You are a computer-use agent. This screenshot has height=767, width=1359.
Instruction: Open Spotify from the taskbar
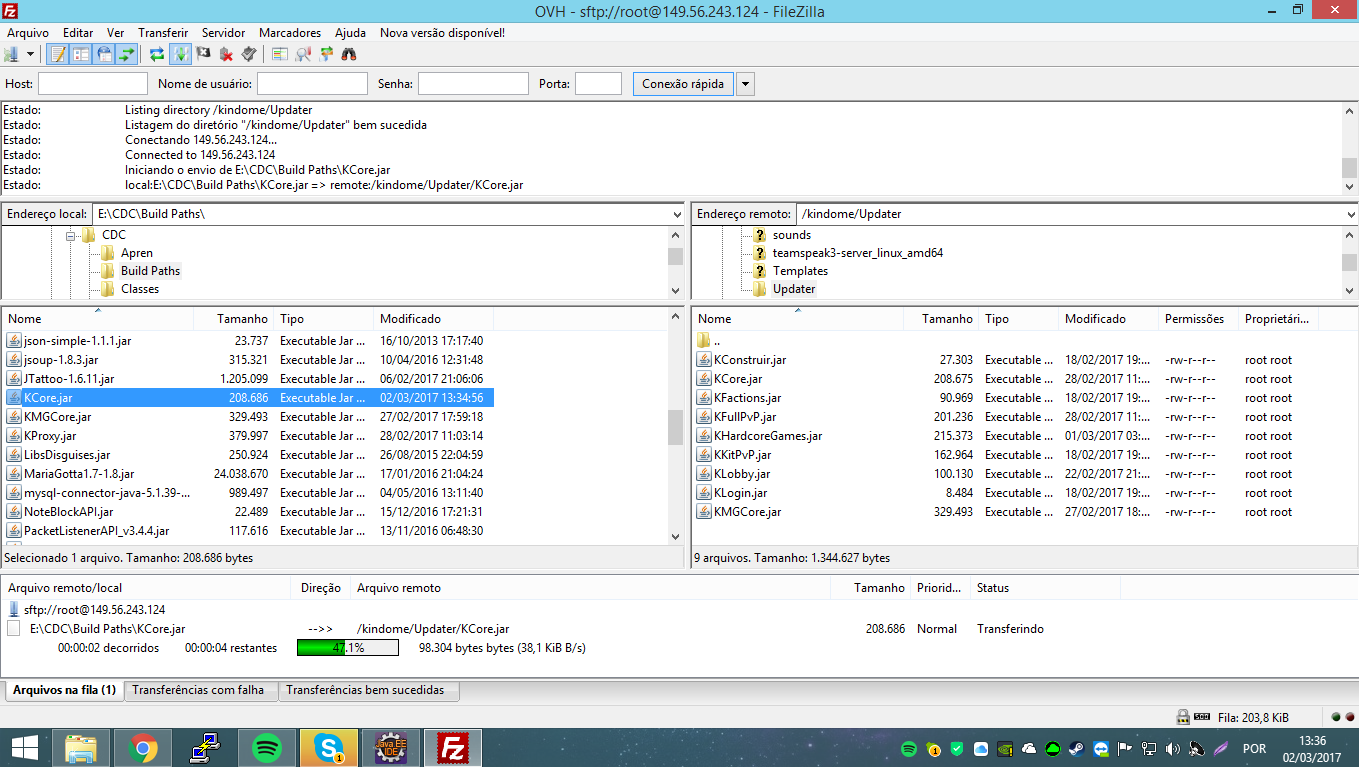click(x=266, y=748)
